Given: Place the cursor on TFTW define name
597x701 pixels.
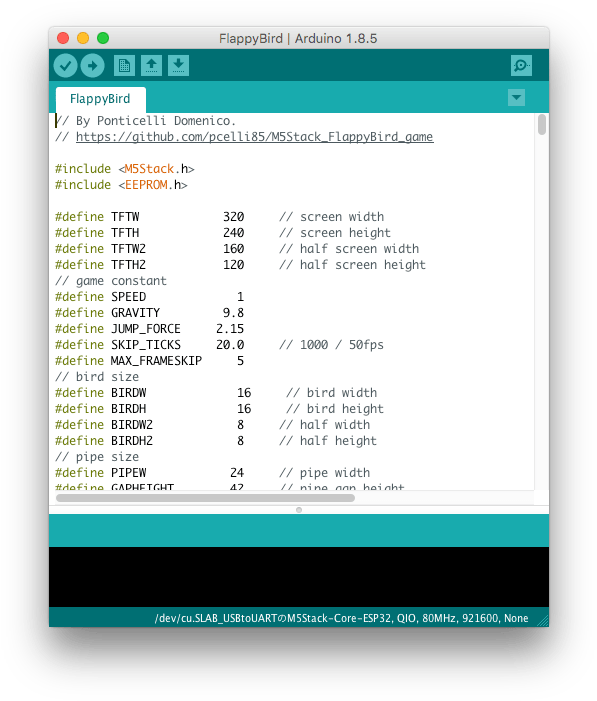Looking at the screenshot, I should click(125, 217).
